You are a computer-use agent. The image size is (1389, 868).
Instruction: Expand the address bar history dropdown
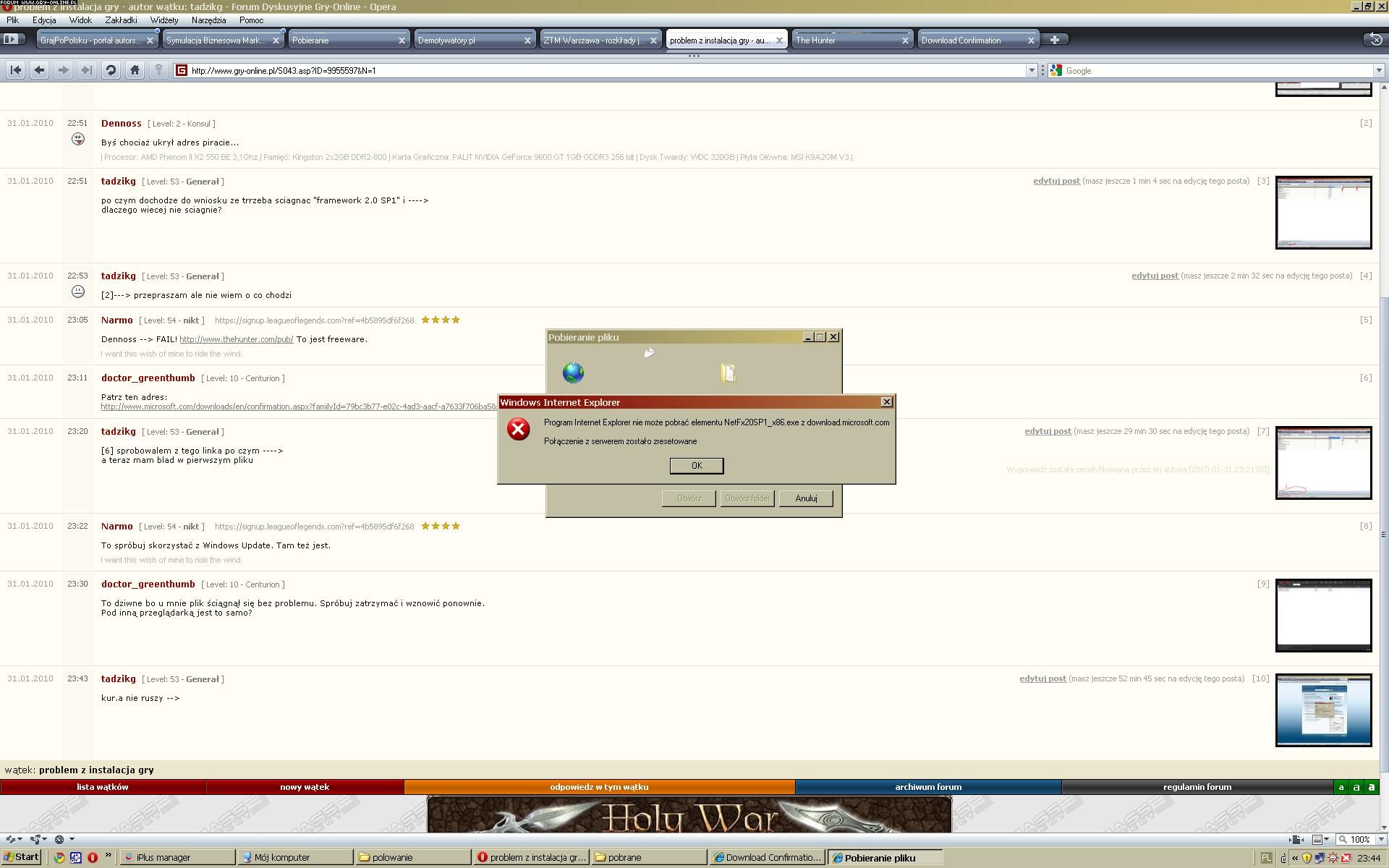coord(1032,70)
